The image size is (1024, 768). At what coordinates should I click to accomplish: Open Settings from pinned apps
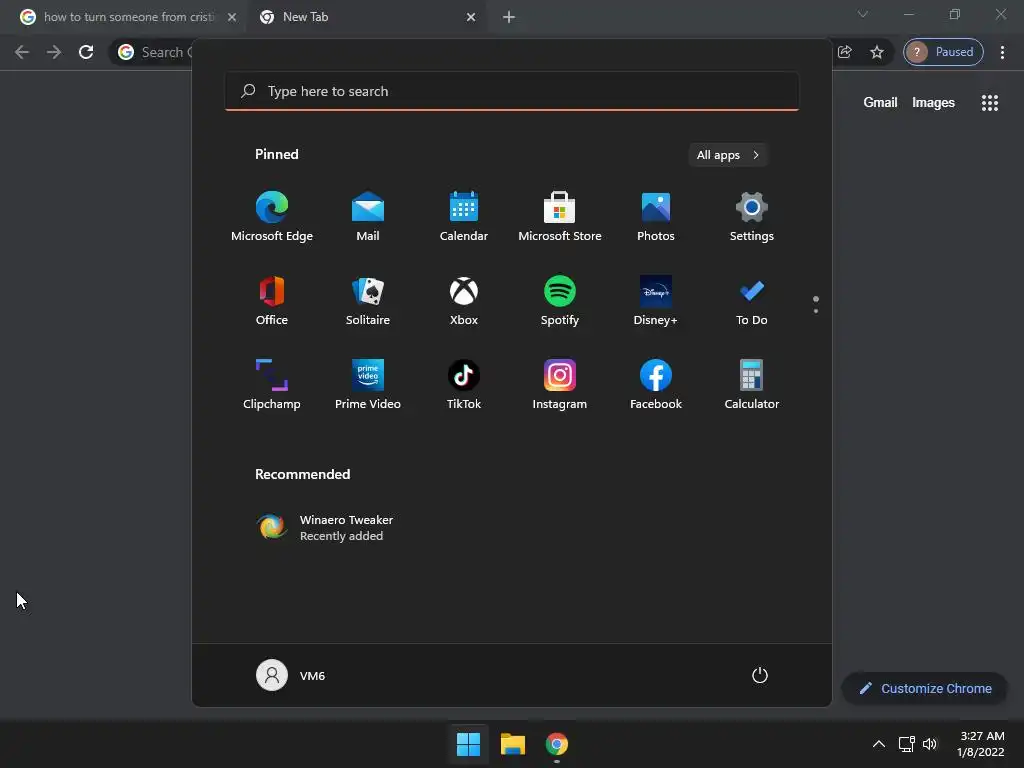[x=752, y=217]
